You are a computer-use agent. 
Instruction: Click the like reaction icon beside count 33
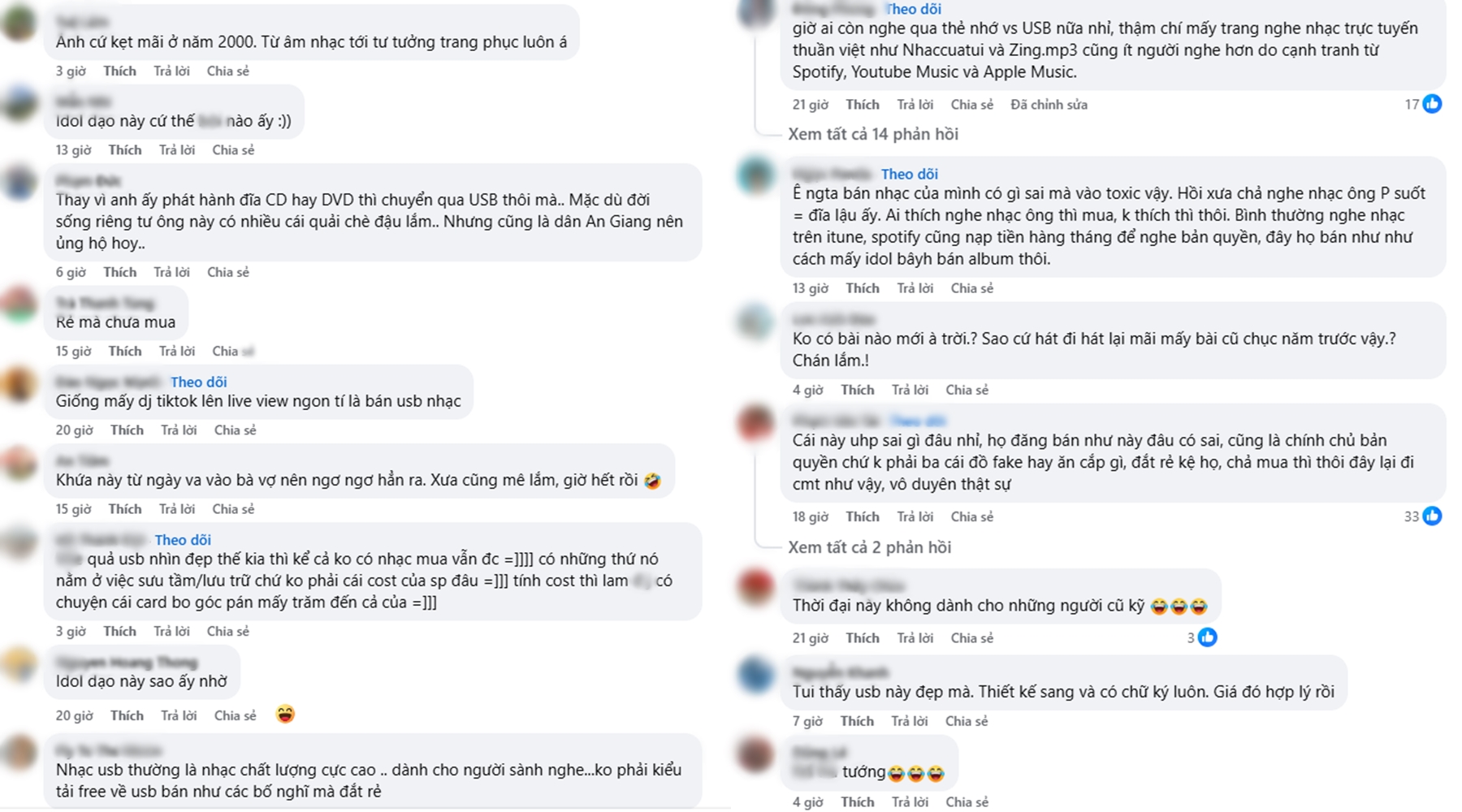point(1432,516)
